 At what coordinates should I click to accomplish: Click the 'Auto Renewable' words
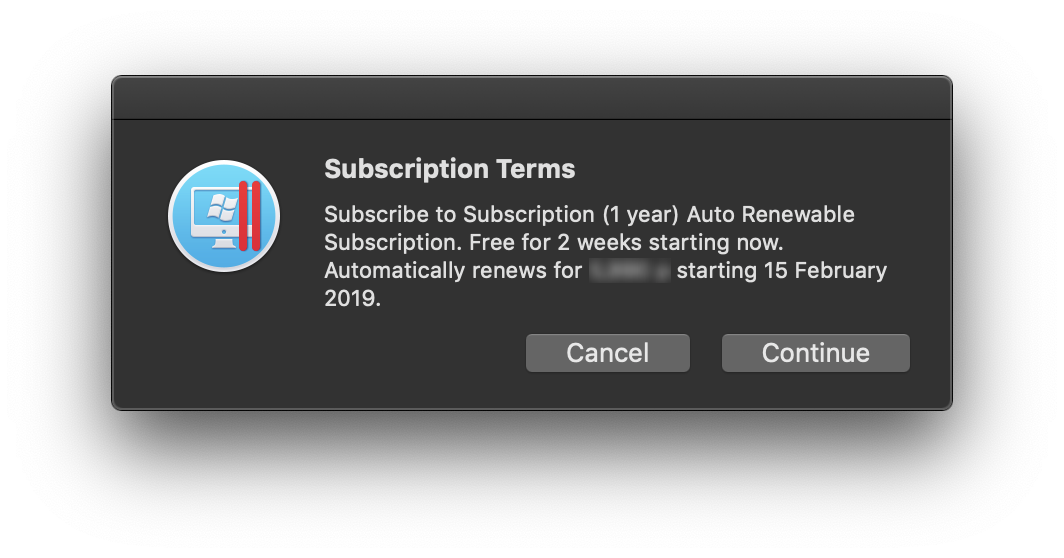pos(771,215)
